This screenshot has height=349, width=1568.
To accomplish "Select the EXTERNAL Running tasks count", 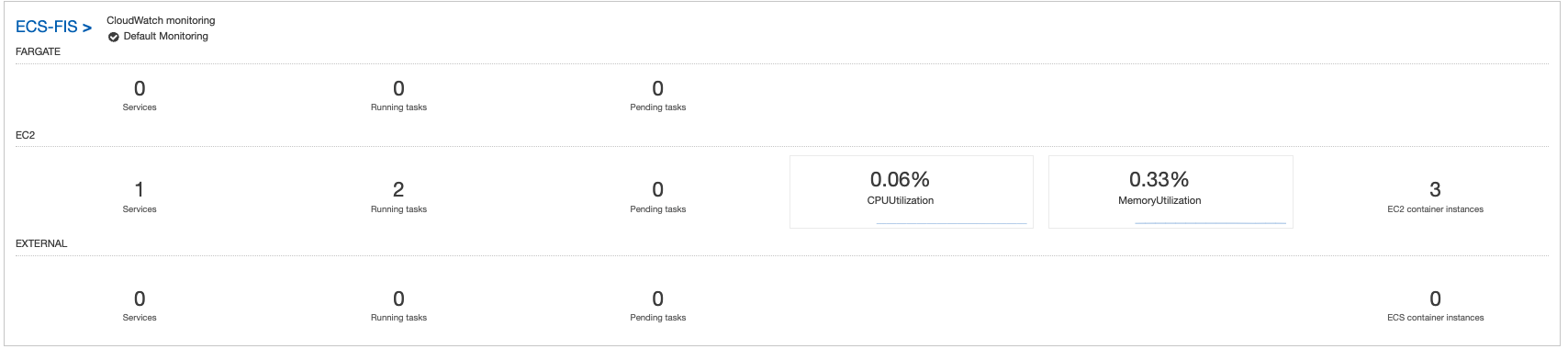I will (398, 299).
